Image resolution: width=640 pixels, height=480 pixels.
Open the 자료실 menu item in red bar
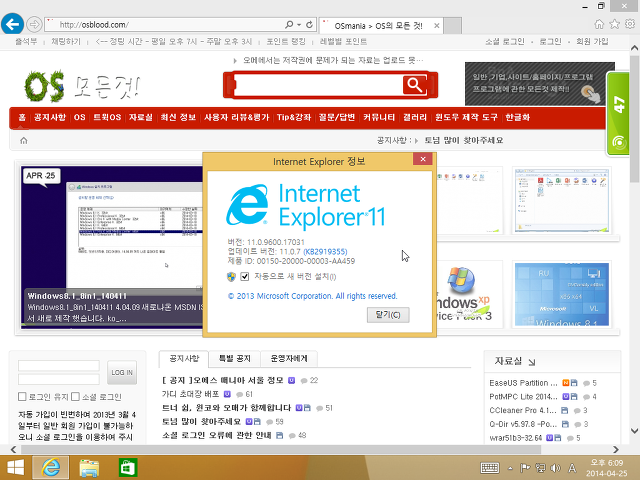pyautogui.click(x=140, y=118)
